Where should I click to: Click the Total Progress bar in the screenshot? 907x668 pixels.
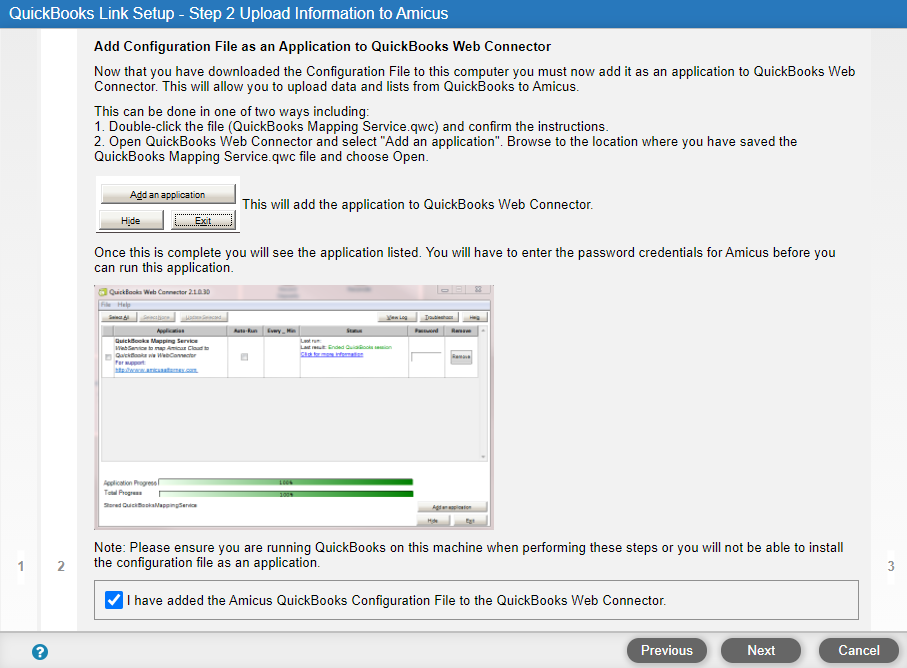click(x=286, y=494)
